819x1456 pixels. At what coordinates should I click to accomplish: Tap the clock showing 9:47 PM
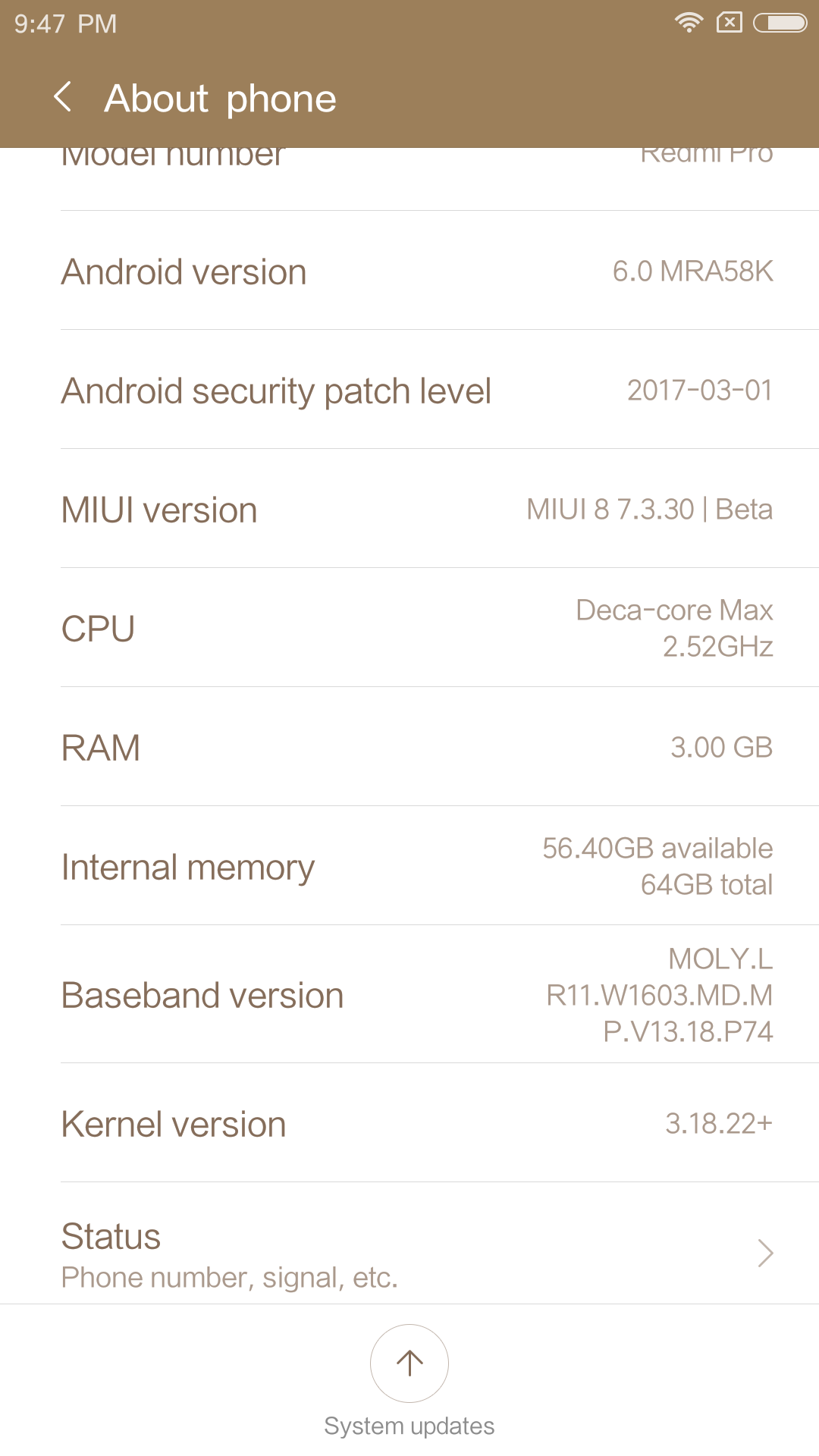65,24
